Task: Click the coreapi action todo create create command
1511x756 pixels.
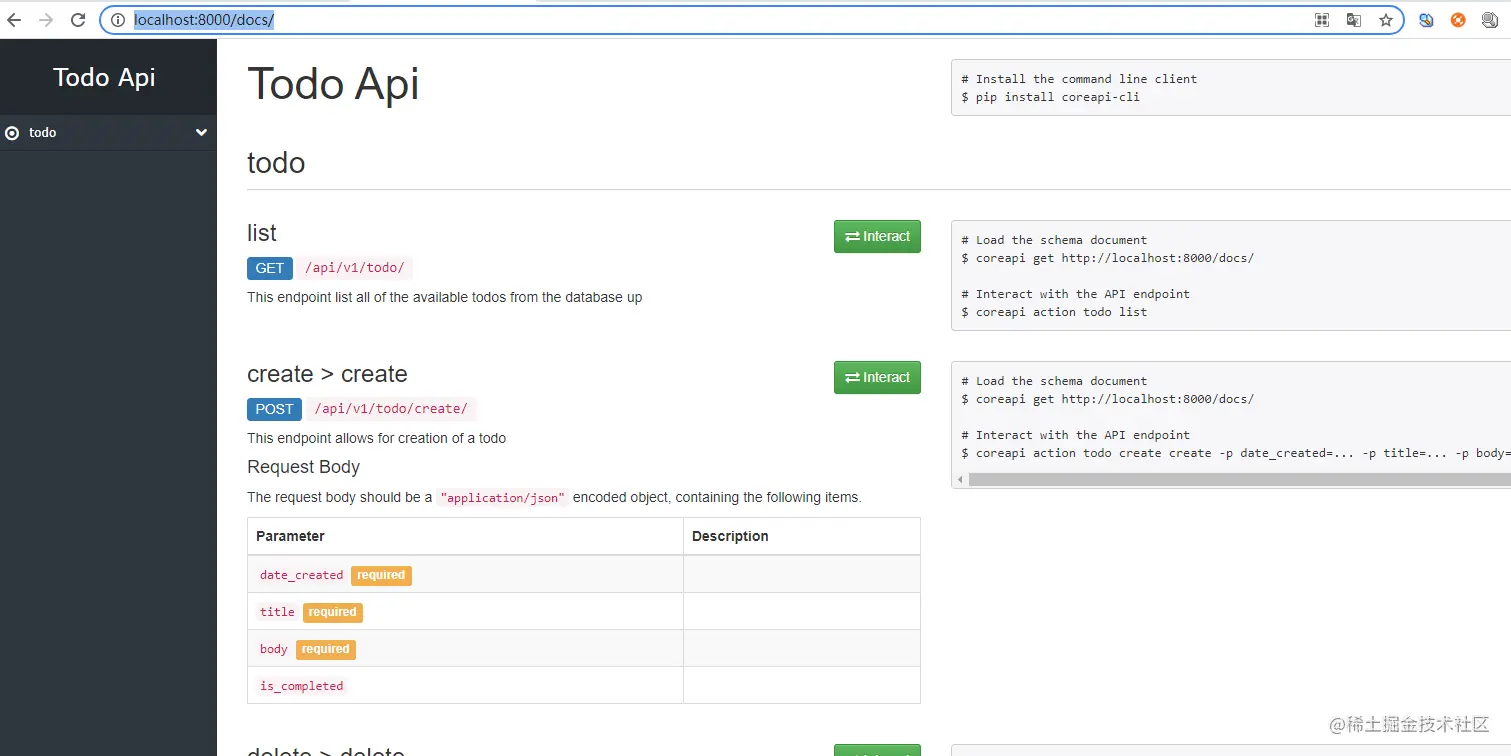Action: [1235, 453]
